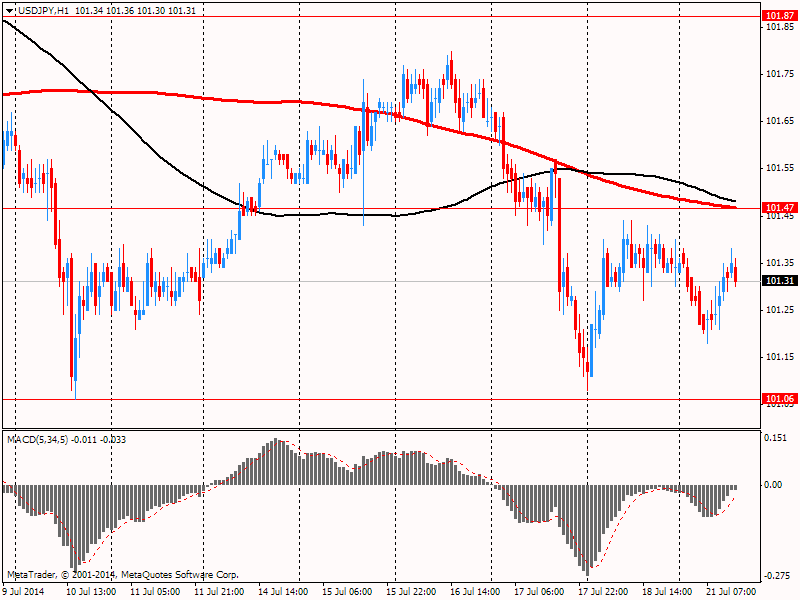Click the 16 Jul 14:00 time label
This screenshot has height=600, width=800.
coord(476,592)
